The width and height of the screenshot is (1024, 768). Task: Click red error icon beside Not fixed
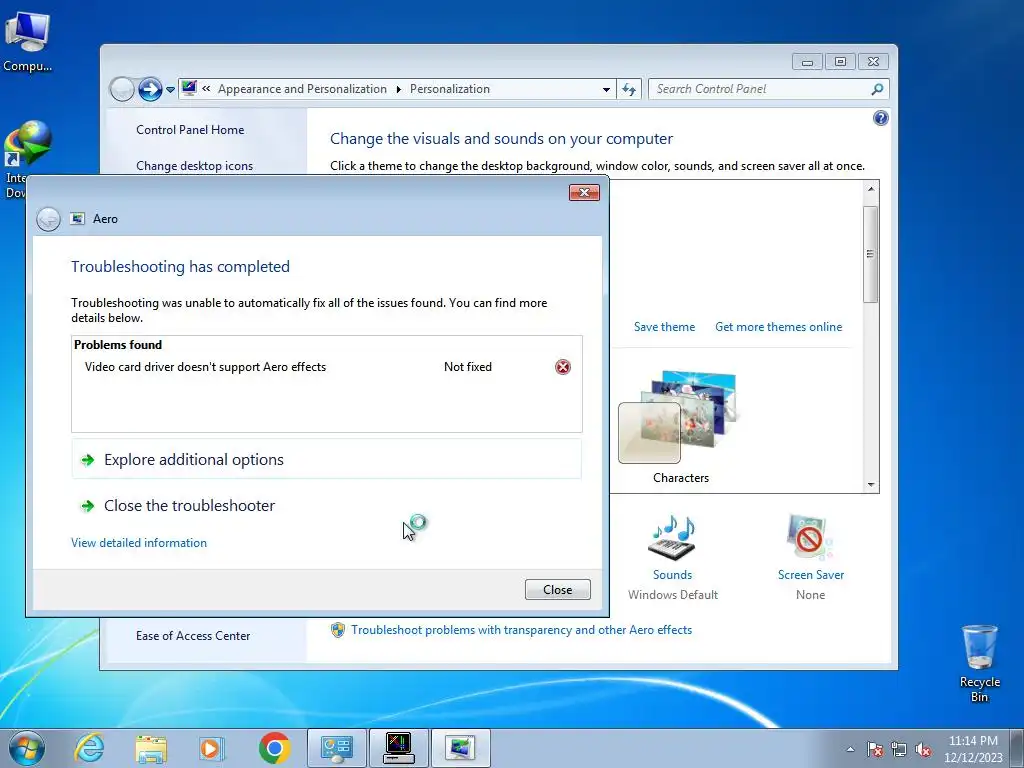click(x=562, y=367)
